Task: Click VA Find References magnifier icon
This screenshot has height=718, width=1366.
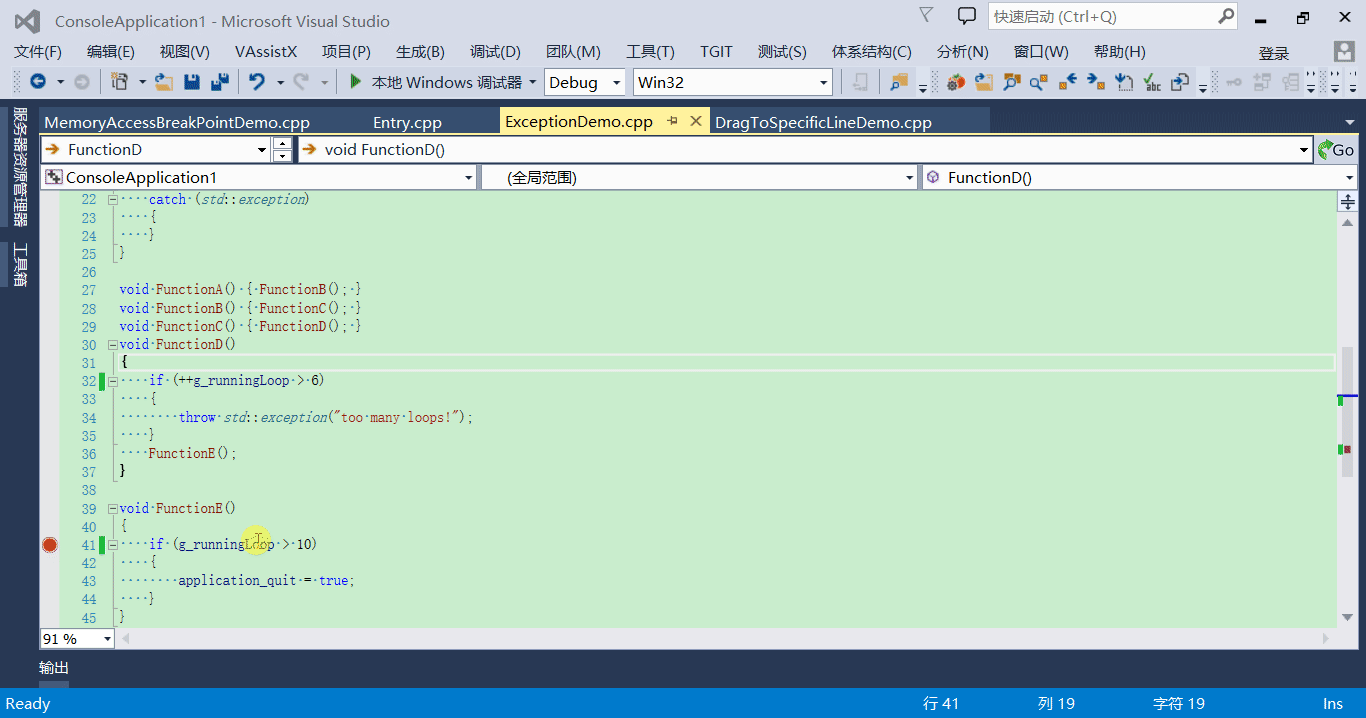Action: coord(1040,82)
